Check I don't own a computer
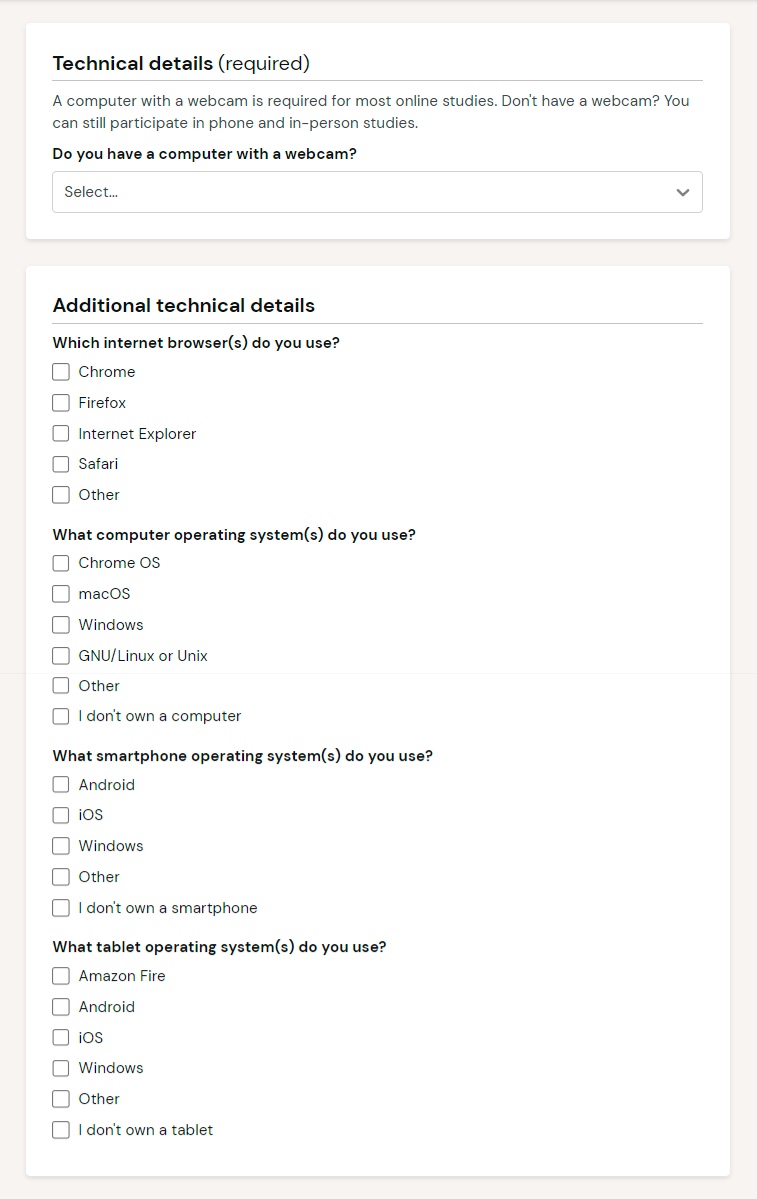 (x=61, y=716)
